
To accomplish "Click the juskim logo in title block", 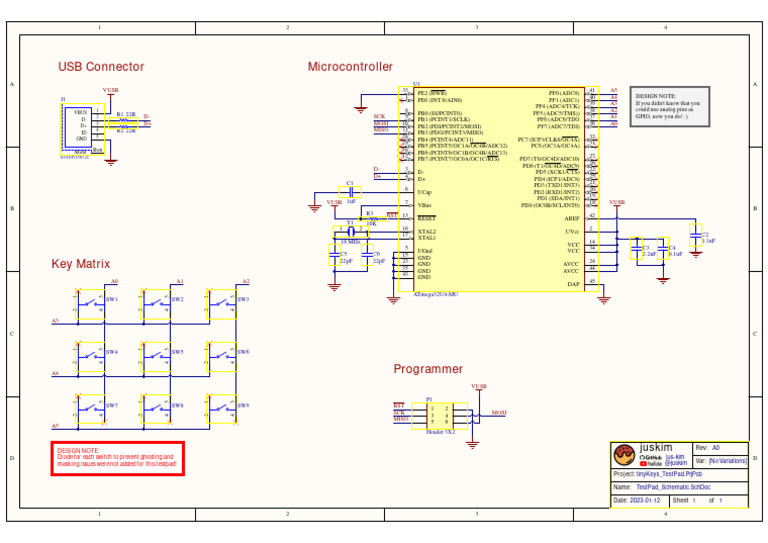I will pyautogui.click(x=624, y=455).
